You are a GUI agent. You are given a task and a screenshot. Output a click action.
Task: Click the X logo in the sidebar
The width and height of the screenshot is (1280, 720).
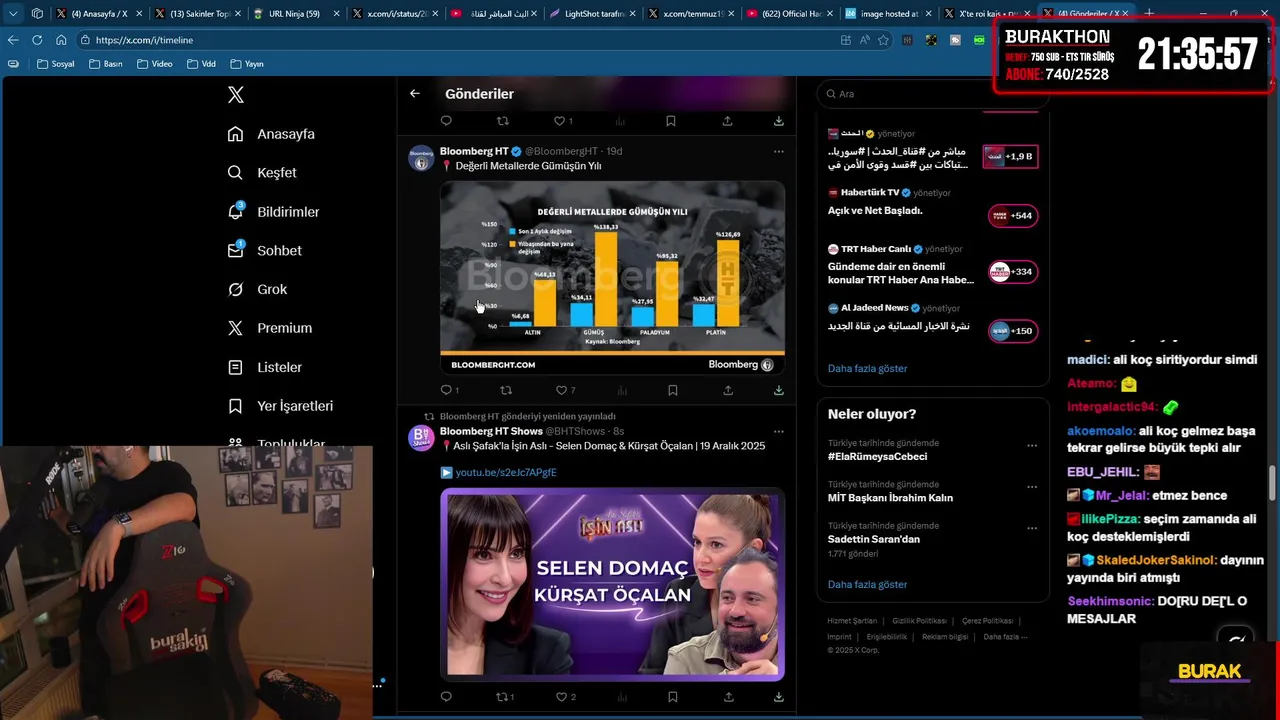tap(236, 95)
